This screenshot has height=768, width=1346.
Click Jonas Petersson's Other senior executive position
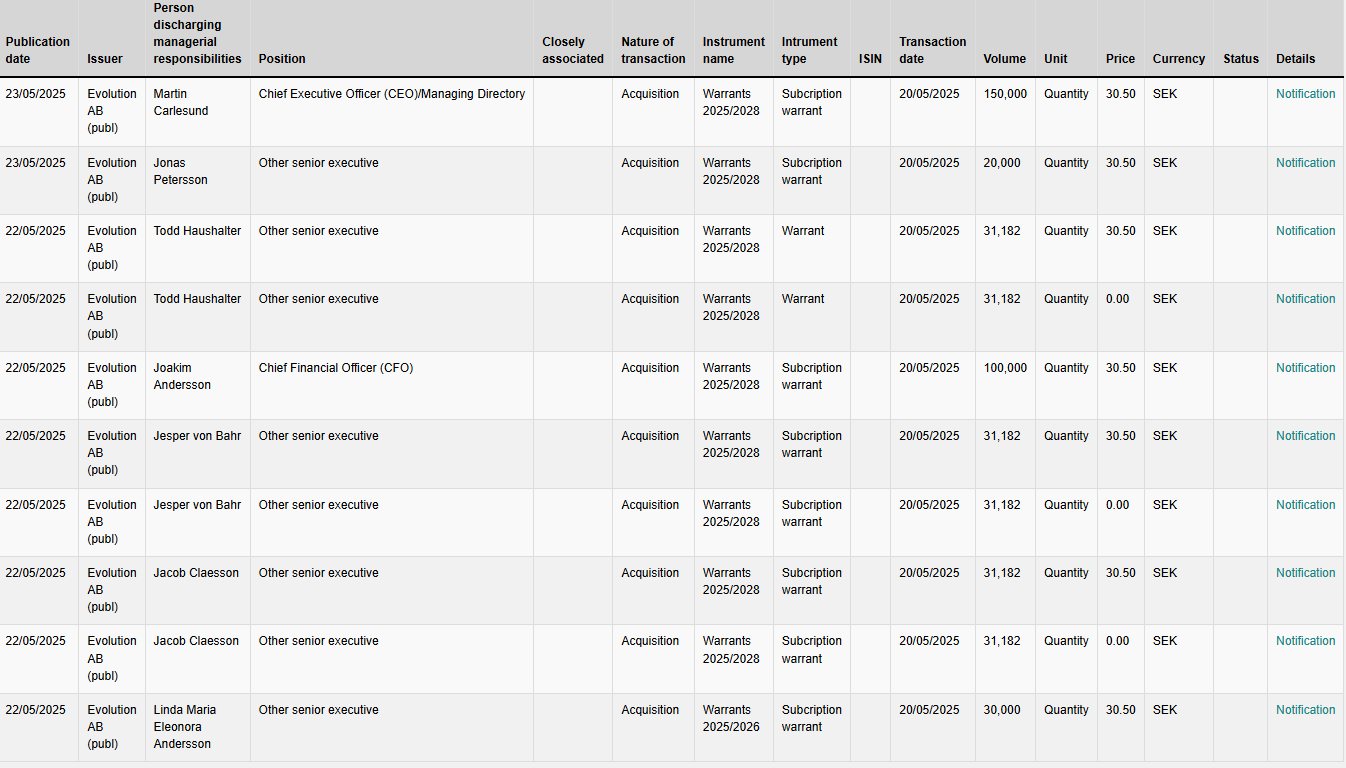coord(318,163)
